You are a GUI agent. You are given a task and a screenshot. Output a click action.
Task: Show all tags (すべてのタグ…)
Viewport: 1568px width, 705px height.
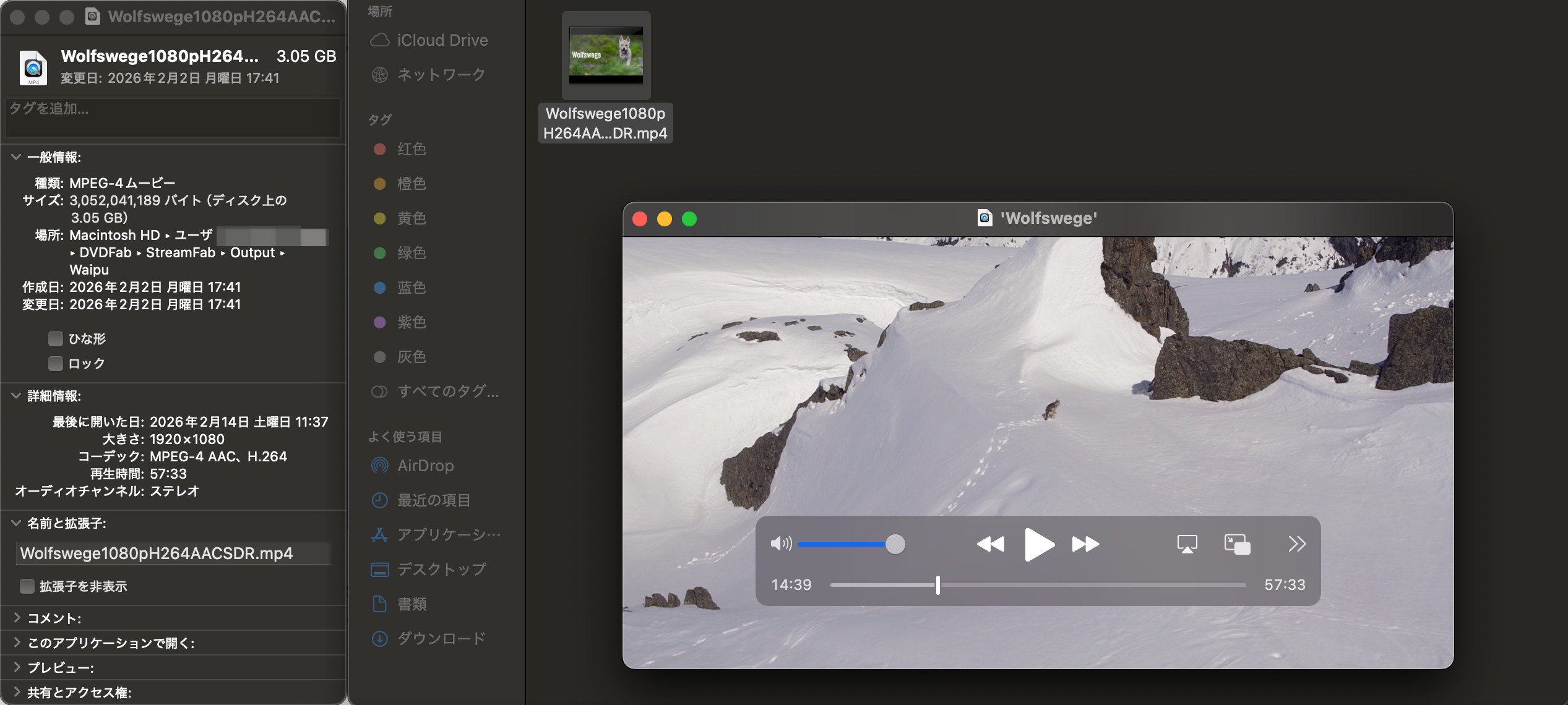click(x=447, y=391)
